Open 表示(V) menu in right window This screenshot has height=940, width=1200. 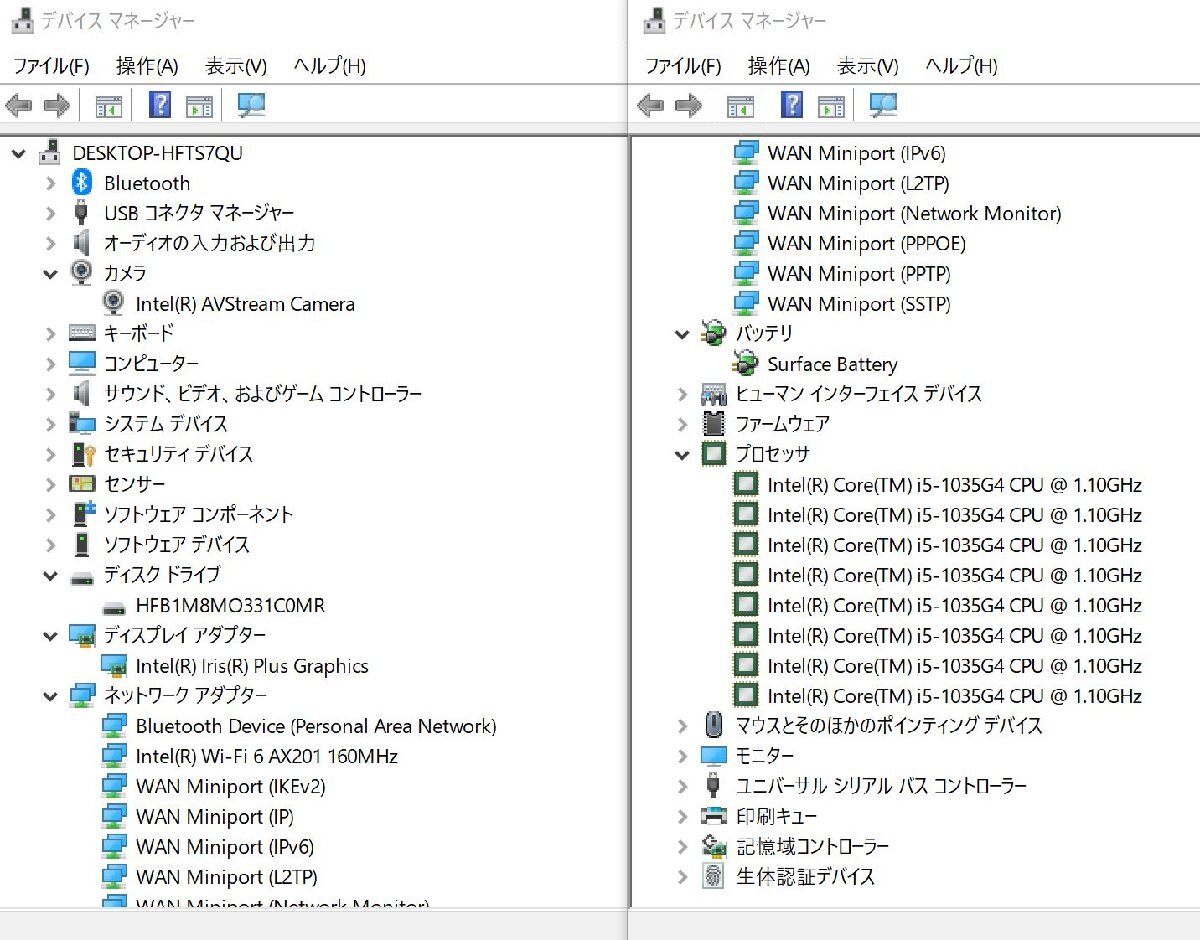tap(868, 66)
